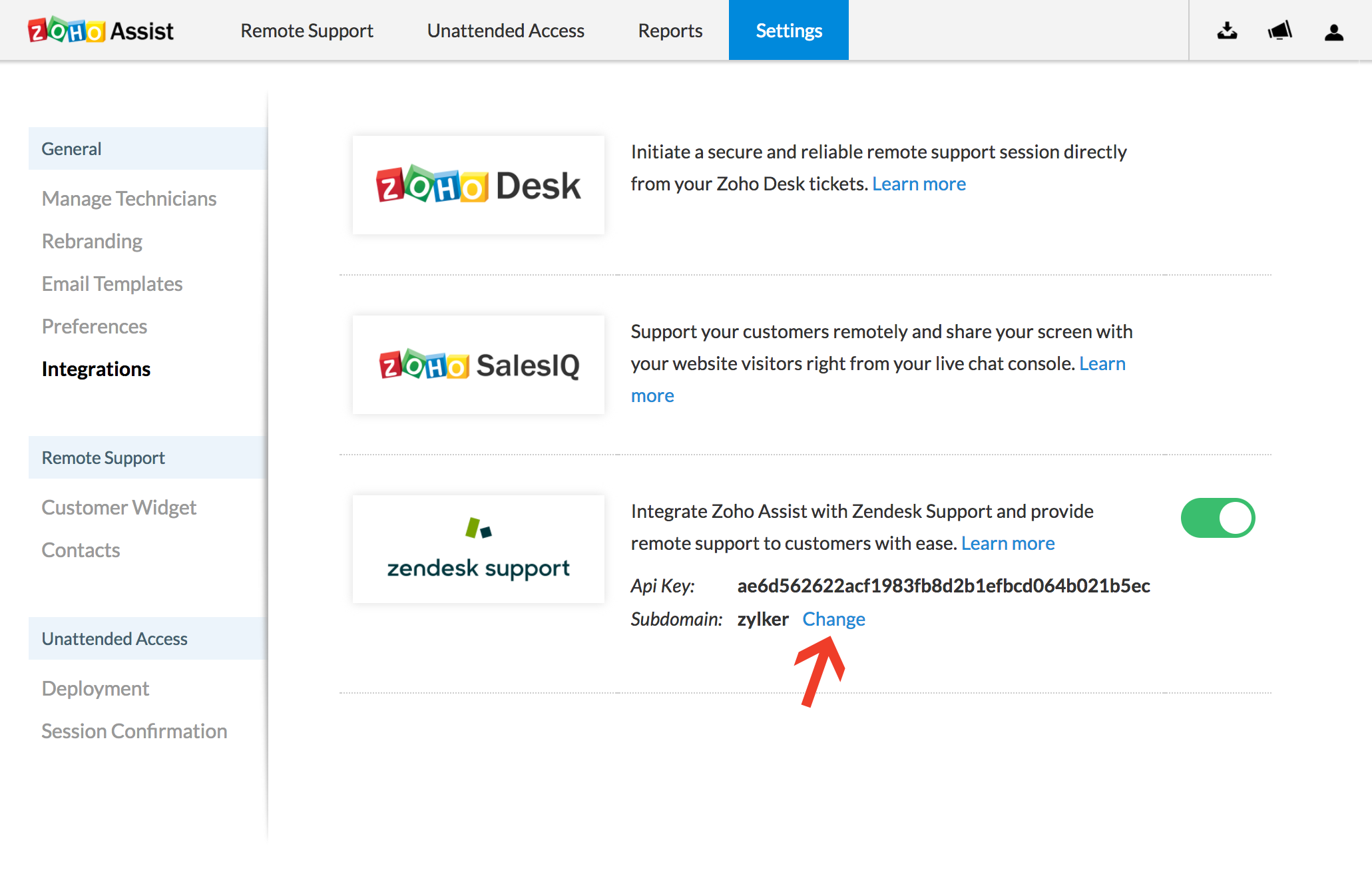Select Customer Widget in sidebar
The height and width of the screenshot is (882, 1372).
[x=118, y=507]
